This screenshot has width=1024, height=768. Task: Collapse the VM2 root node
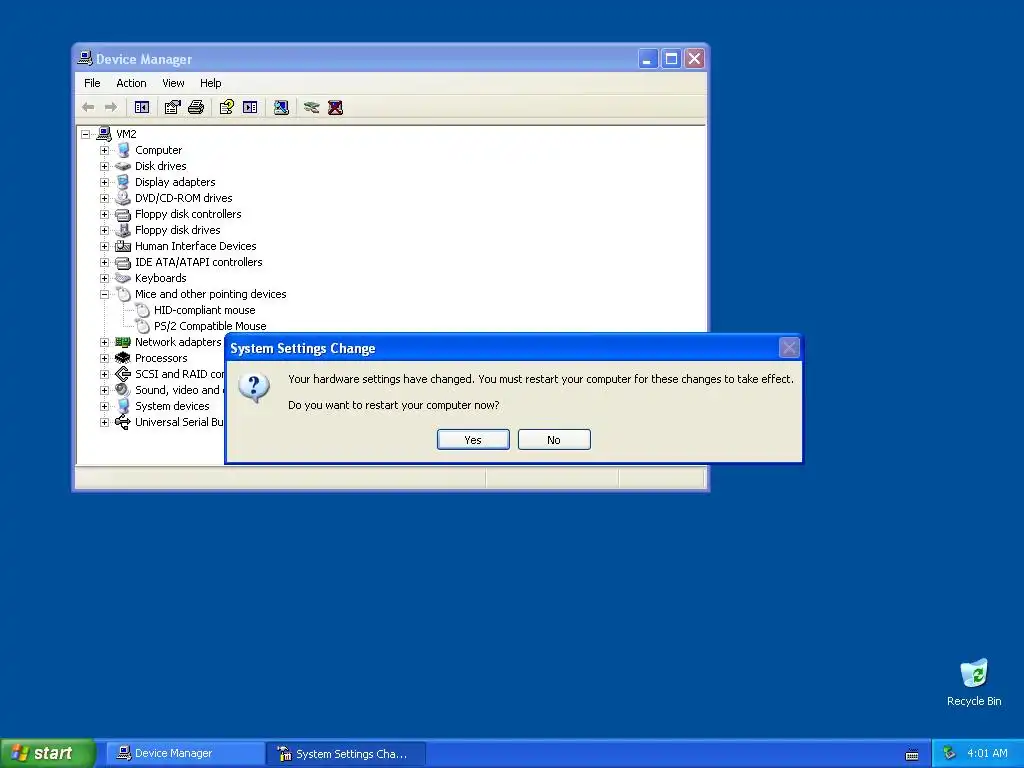pyautogui.click(x=86, y=134)
